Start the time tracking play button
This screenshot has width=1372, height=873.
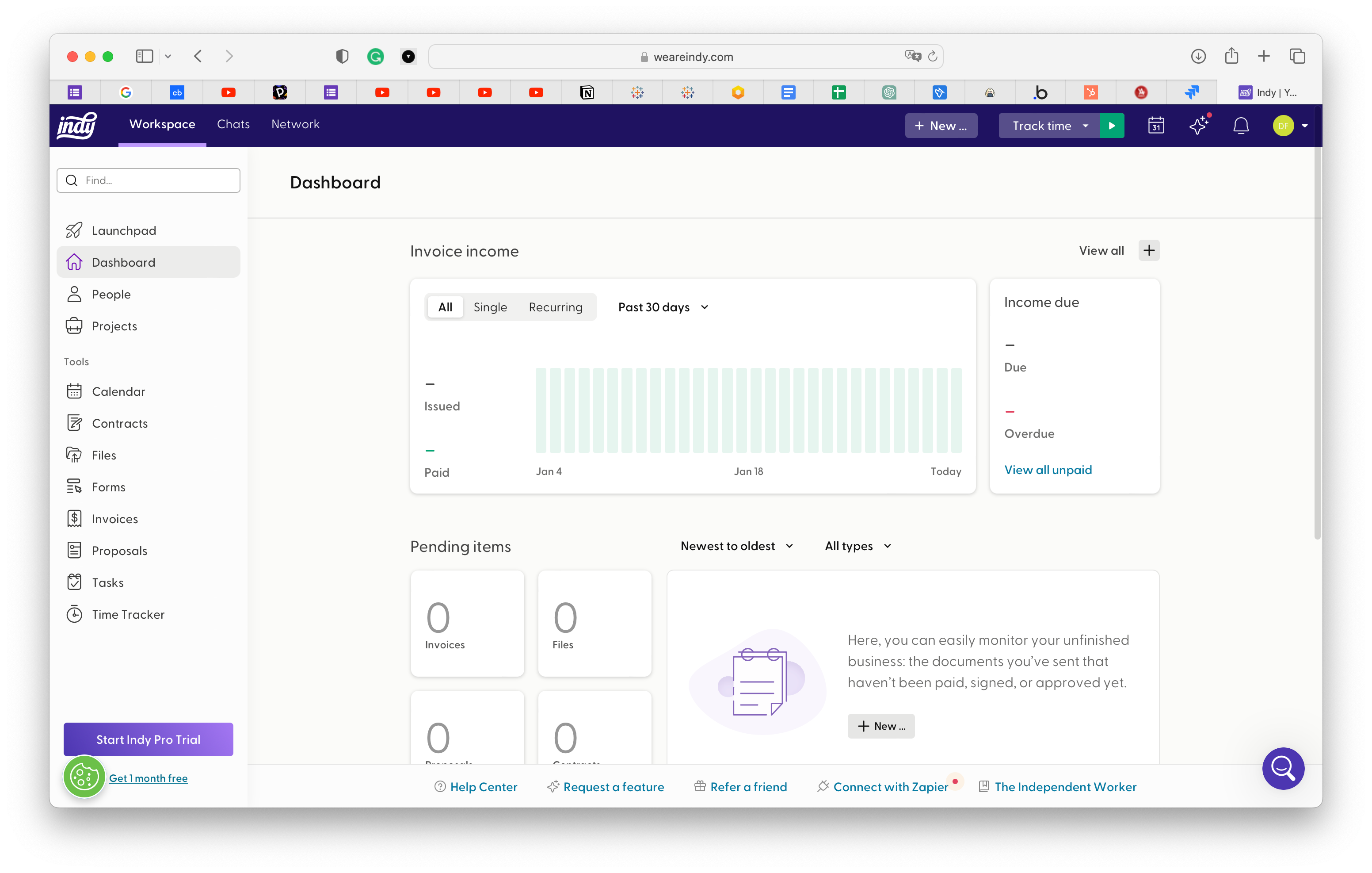tap(1112, 126)
